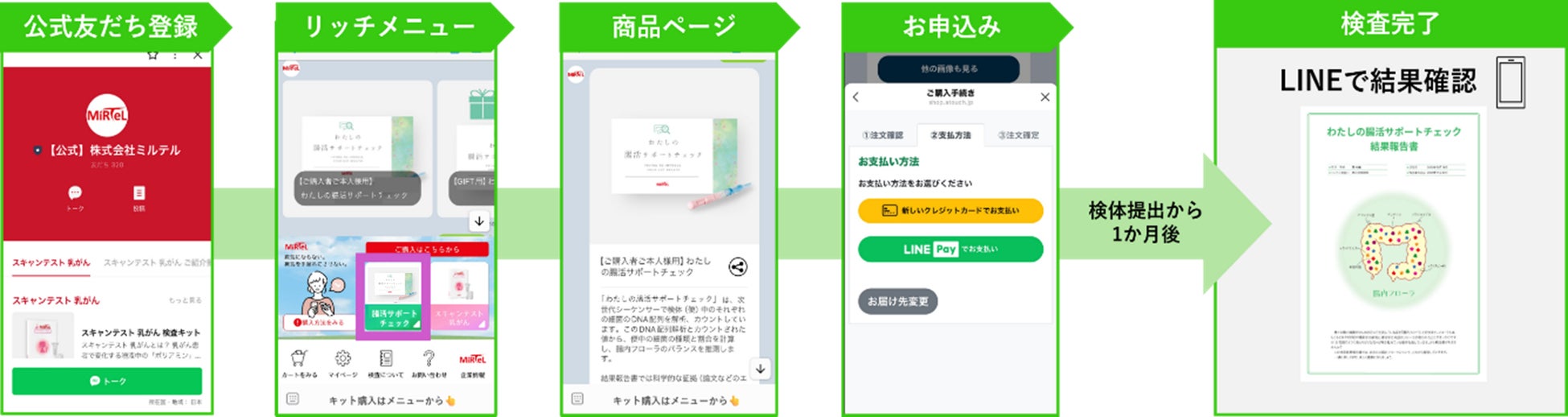Open My Page gear icon (マイページ)

coord(343,359)
